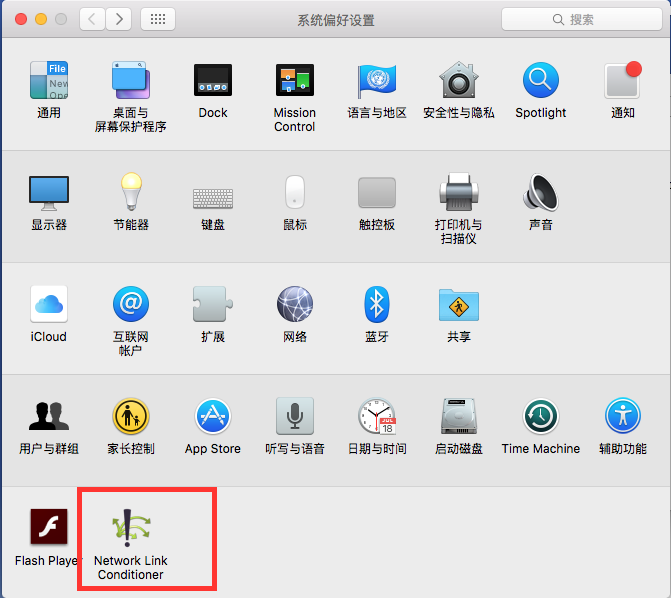Open 声音 (Sound) preferences
Image resolution: width=671 pixels, height=598 pixels.
coord(541,192)
